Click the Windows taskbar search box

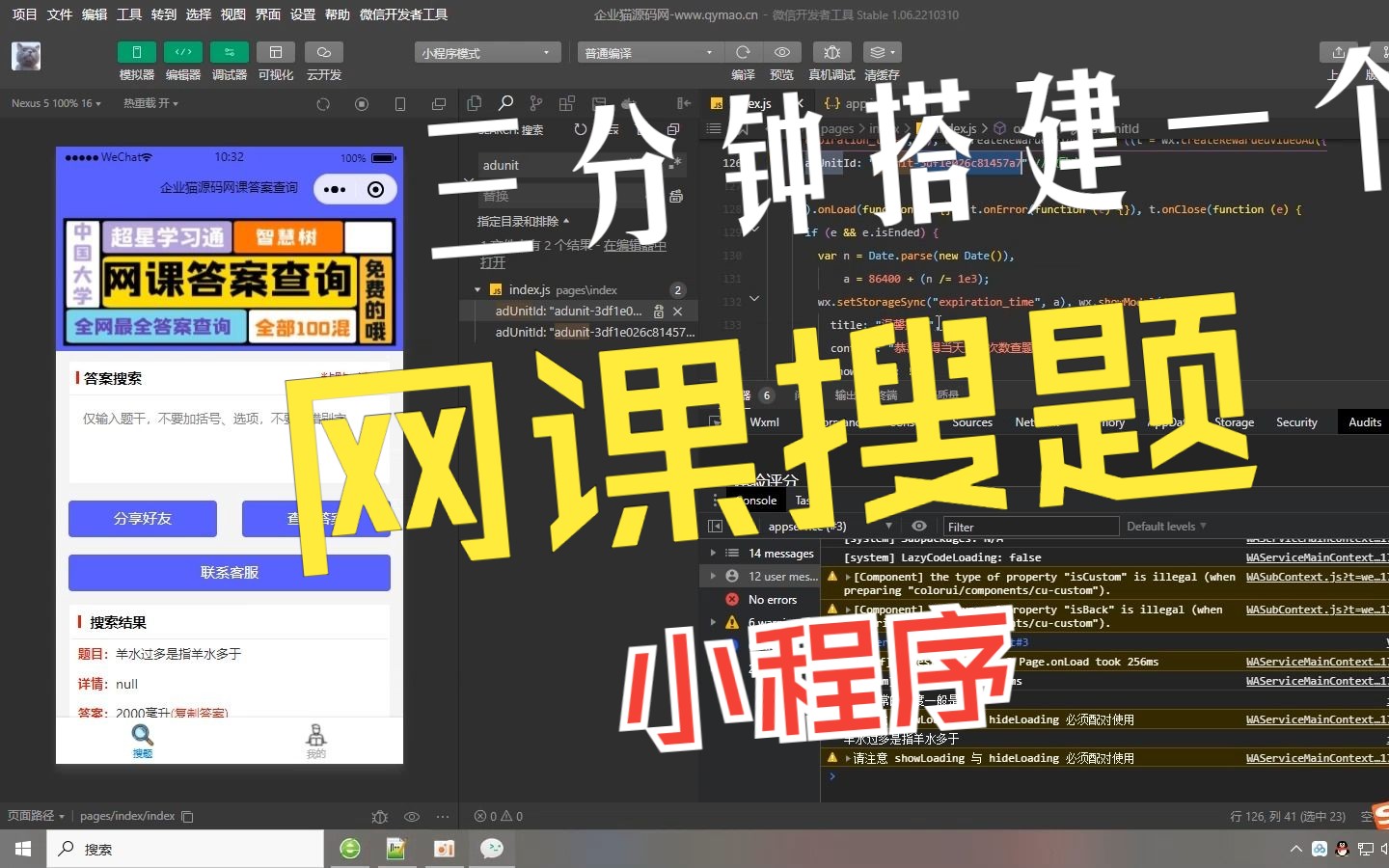click(185, 849)
